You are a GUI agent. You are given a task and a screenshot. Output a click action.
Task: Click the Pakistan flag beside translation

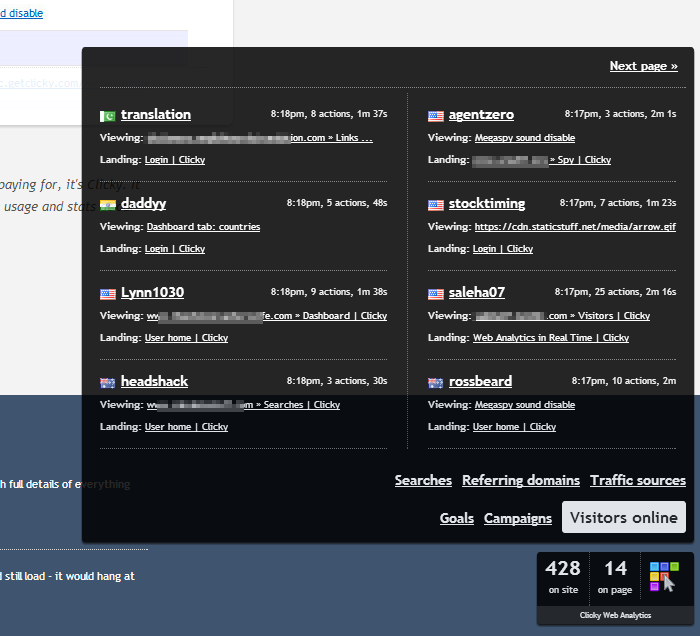pyautogui.click(x=108, y=115)
